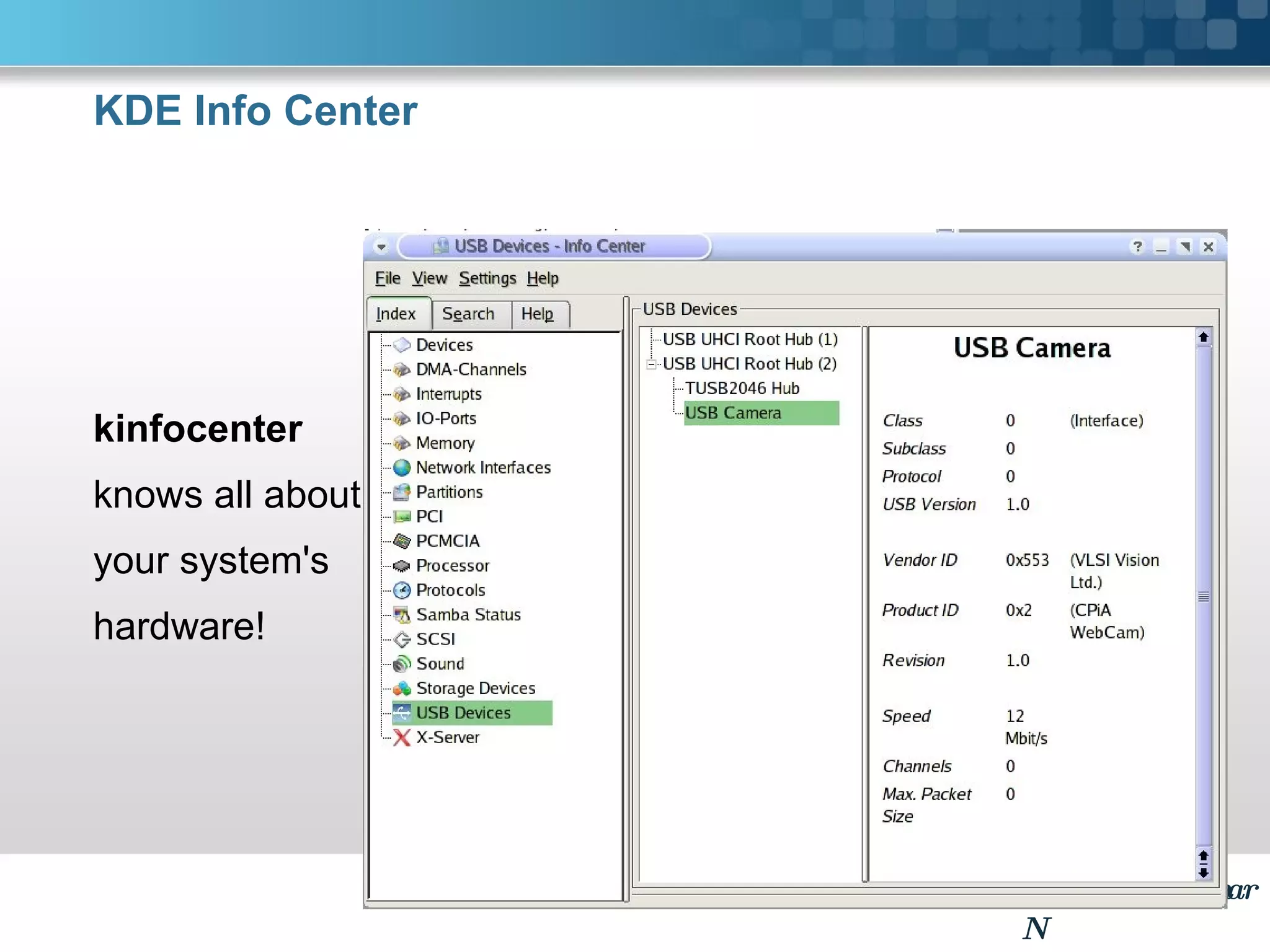Select PCMCIA label in the index
Image resolution: width=1270 pixels, height=952 pixels.
[448, 541]
